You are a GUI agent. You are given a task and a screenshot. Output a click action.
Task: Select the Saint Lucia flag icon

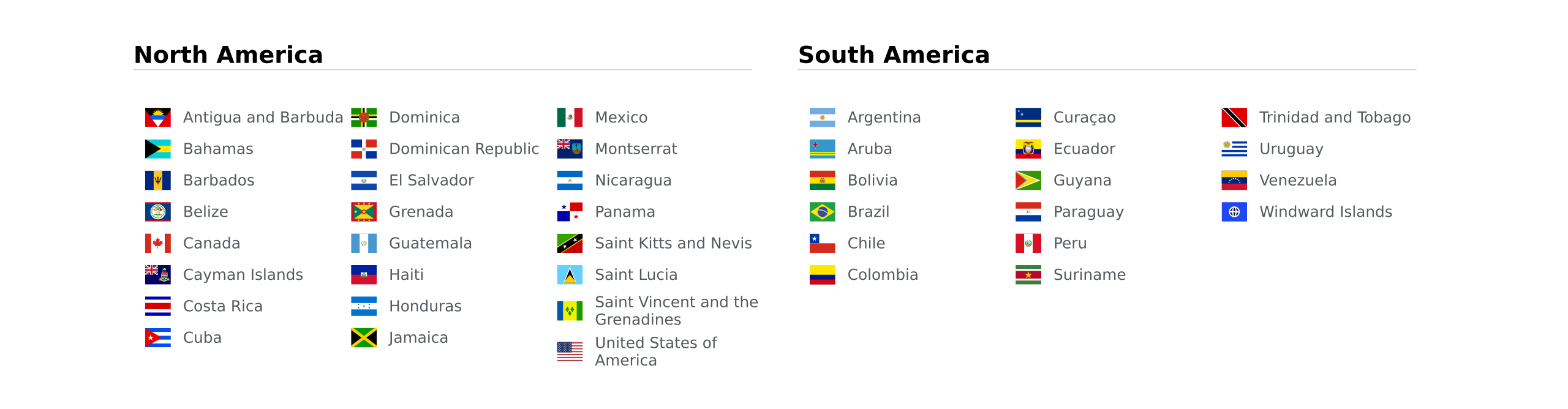(570, 275)
